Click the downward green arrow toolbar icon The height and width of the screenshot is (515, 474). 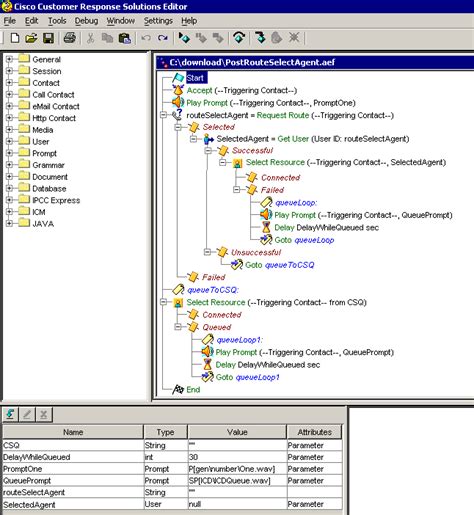(x=260, y=38)
